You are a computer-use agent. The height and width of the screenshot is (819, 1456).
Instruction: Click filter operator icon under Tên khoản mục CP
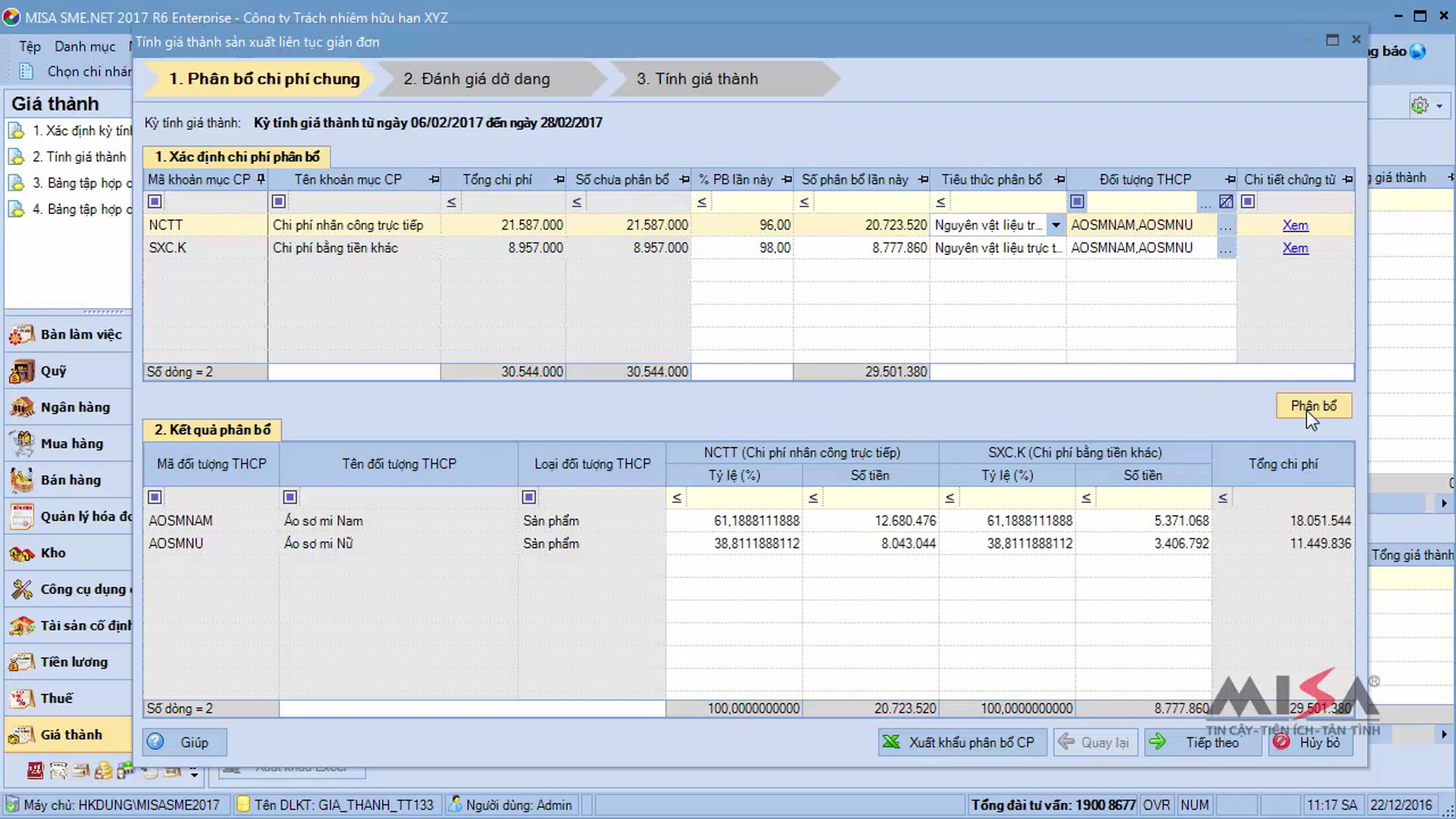click(279, 201)
